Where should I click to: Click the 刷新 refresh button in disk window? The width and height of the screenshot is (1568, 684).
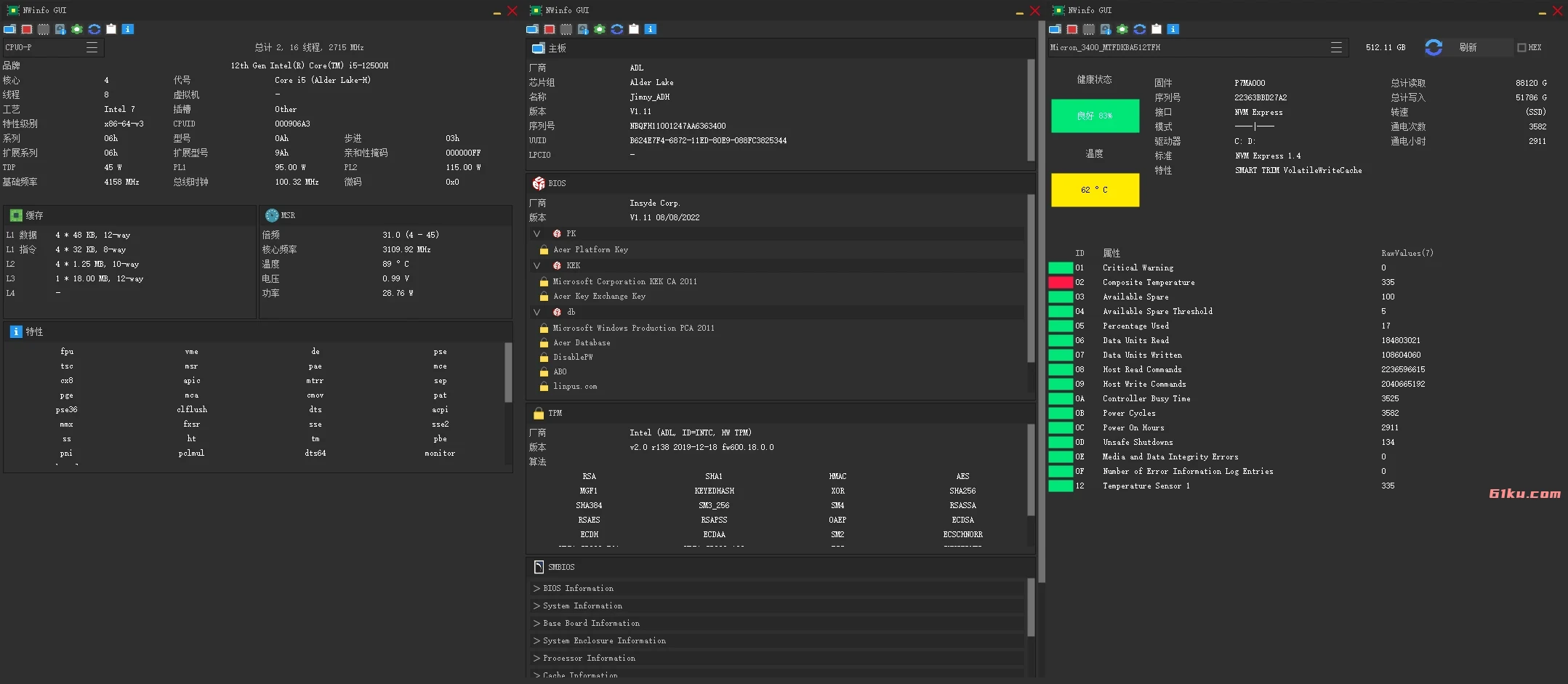coord(1467,47)
